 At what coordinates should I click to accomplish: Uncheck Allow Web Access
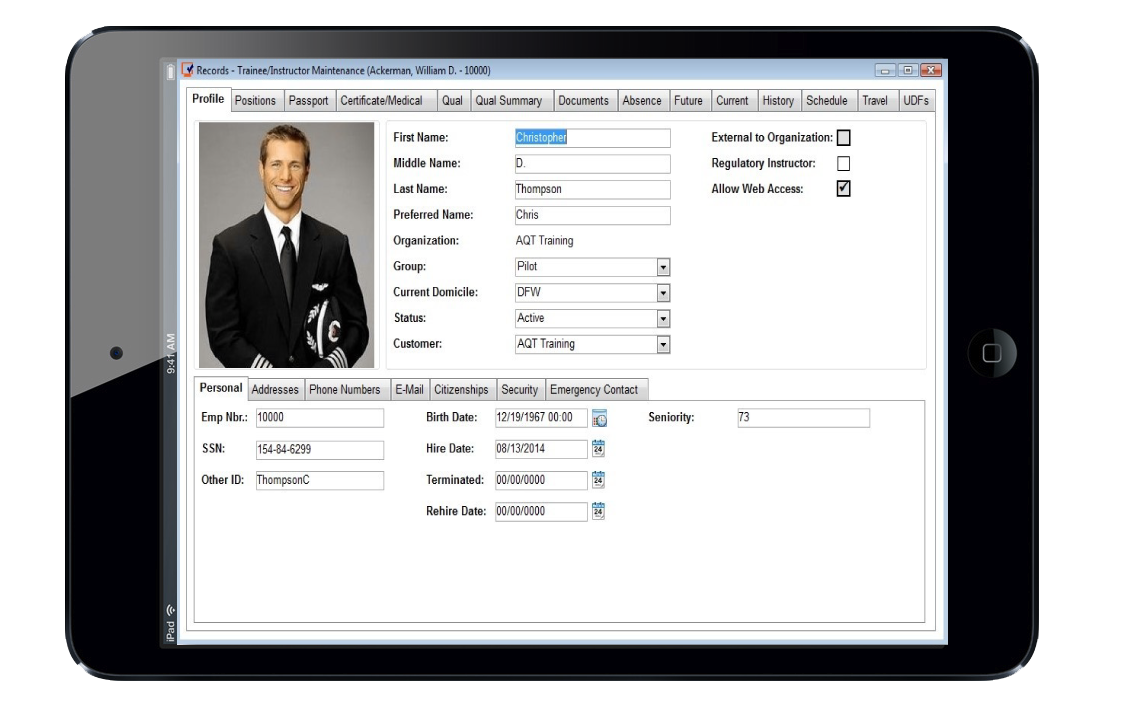tap(842, 188)
